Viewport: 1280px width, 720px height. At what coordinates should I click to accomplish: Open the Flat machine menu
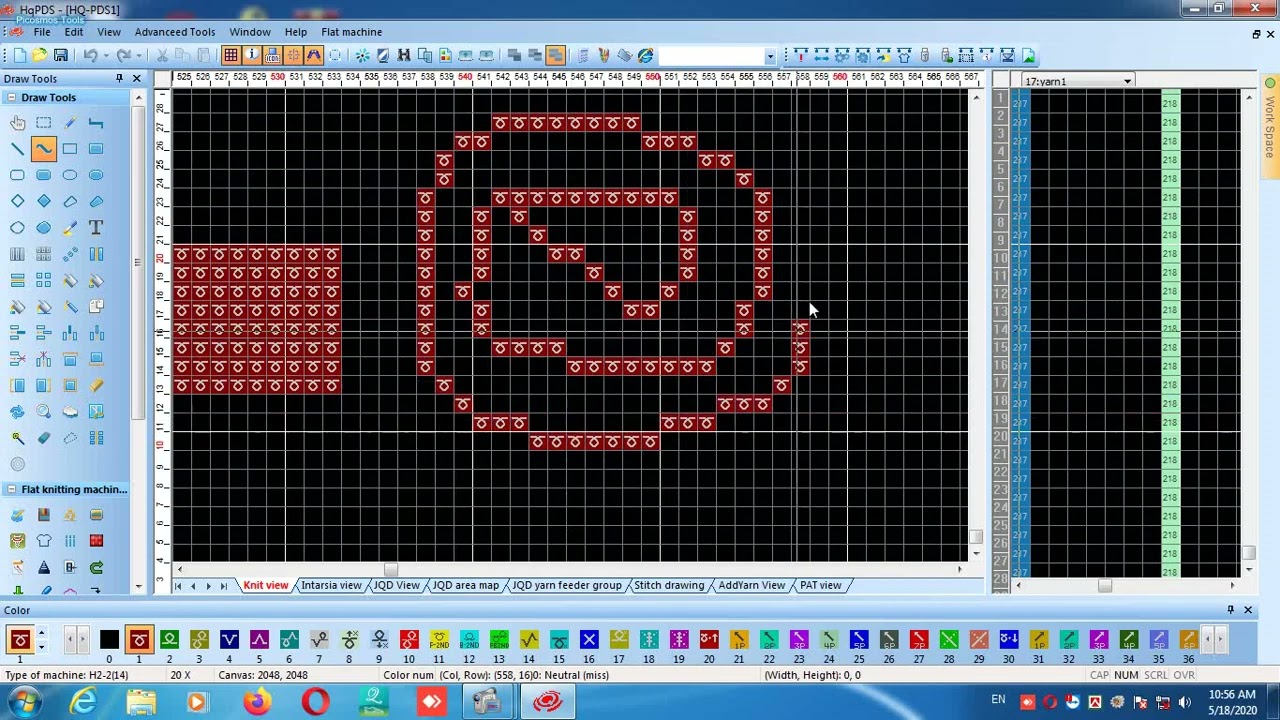[351, 32]
